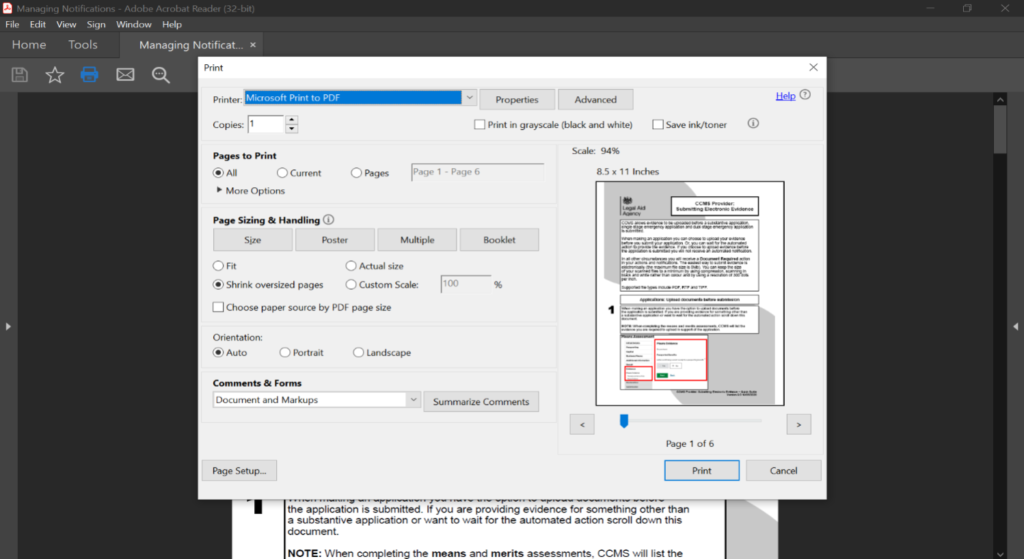The width and height of the screenshot is (1024, 559).
Task: Click the magnifying glass search icon
Action: [160, 75]
